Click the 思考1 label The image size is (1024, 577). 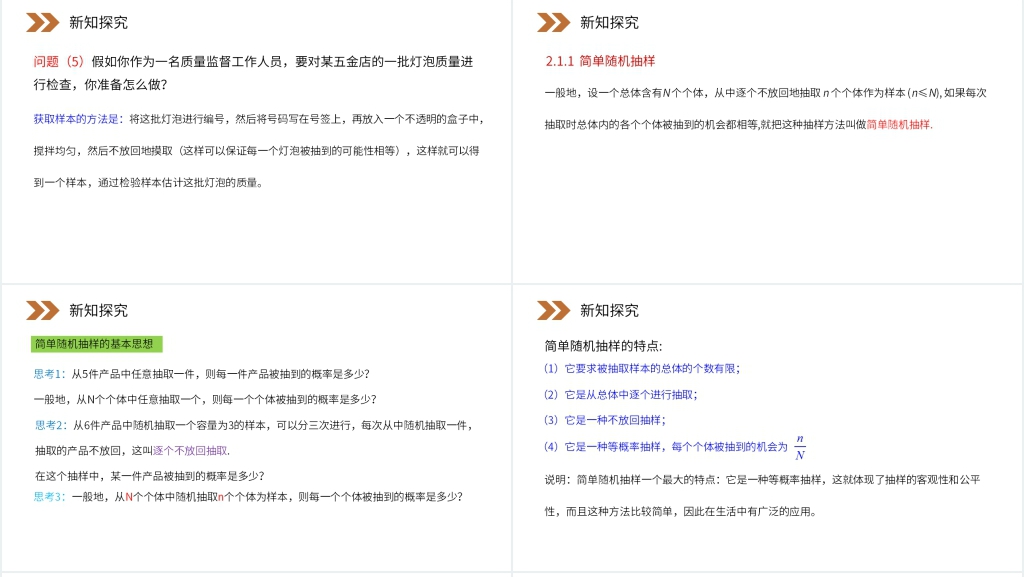tap(50, 374)
